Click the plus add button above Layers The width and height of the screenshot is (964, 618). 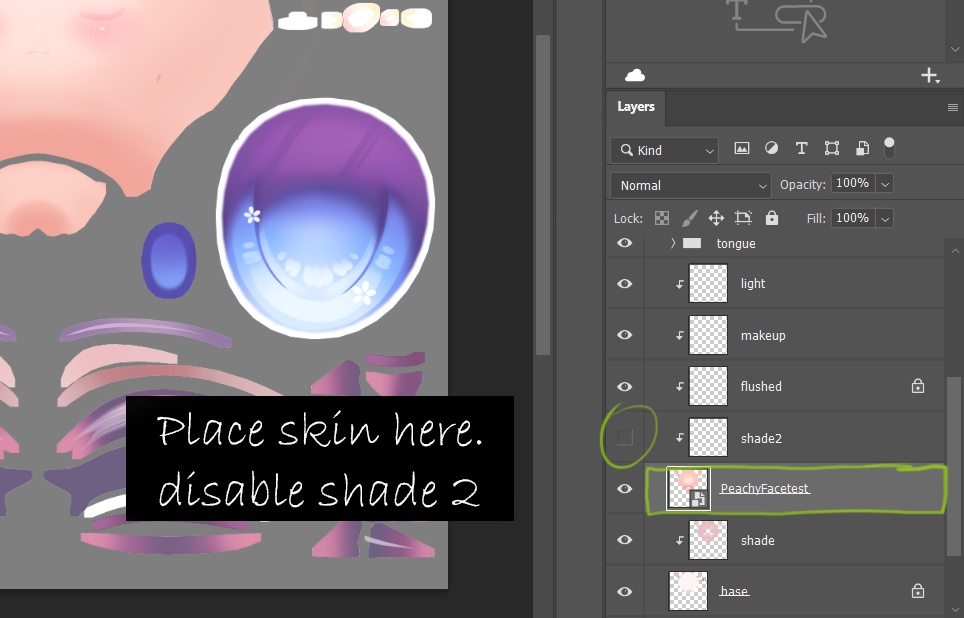point(930,74)
